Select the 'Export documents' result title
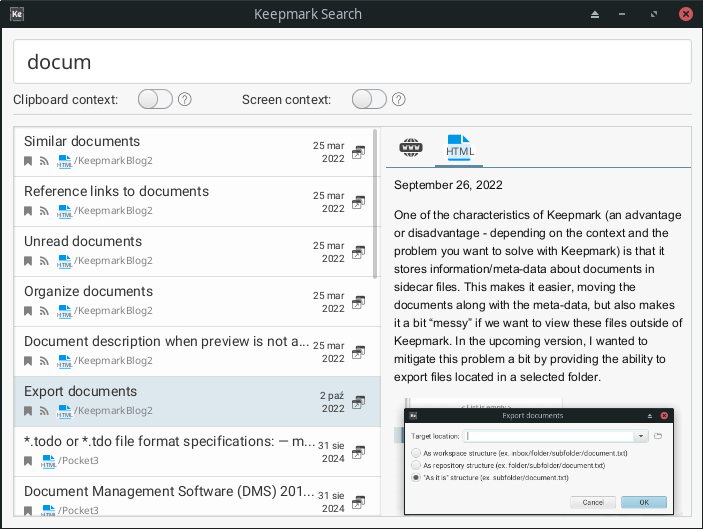The height and width of the screenshot is (529, 703). pyautogui.click(x=81, y=391)
